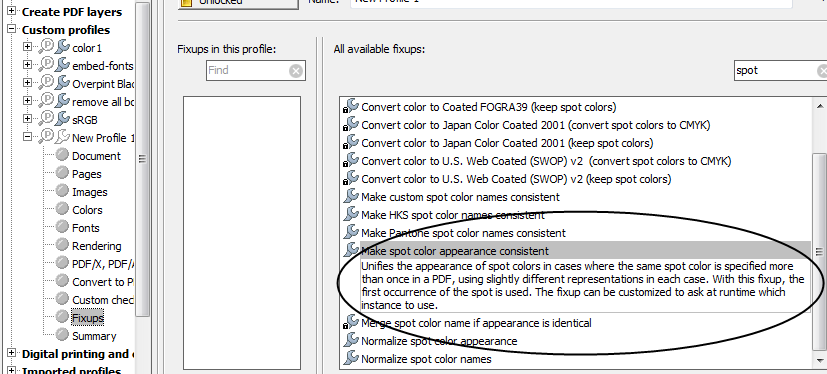The width and height of the screenshot is (827, 374).
Task: Clear the Fixups in this profile Find field
Action: (296, 70)
